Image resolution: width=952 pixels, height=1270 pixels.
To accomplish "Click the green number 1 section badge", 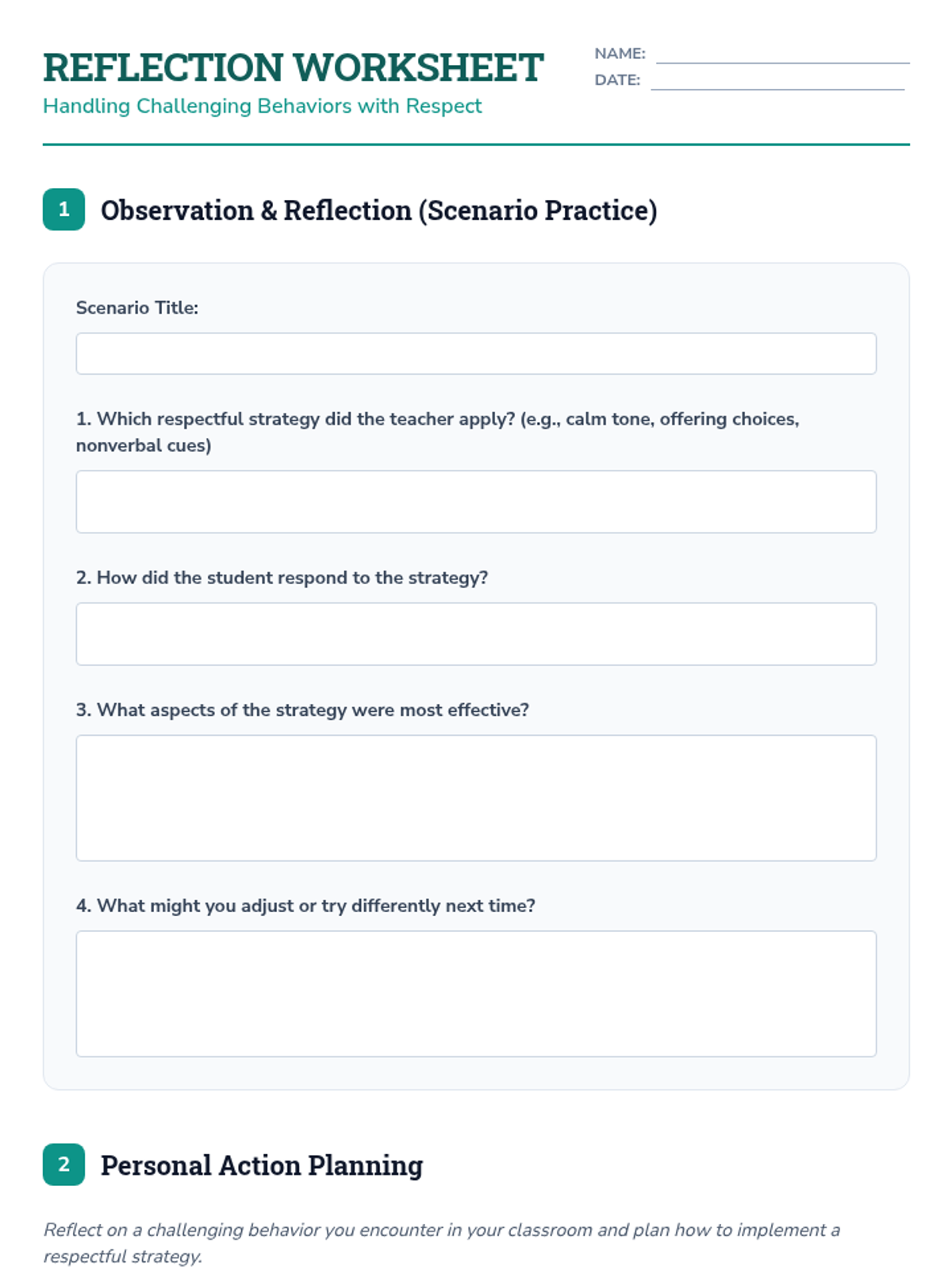I will 63,210.
